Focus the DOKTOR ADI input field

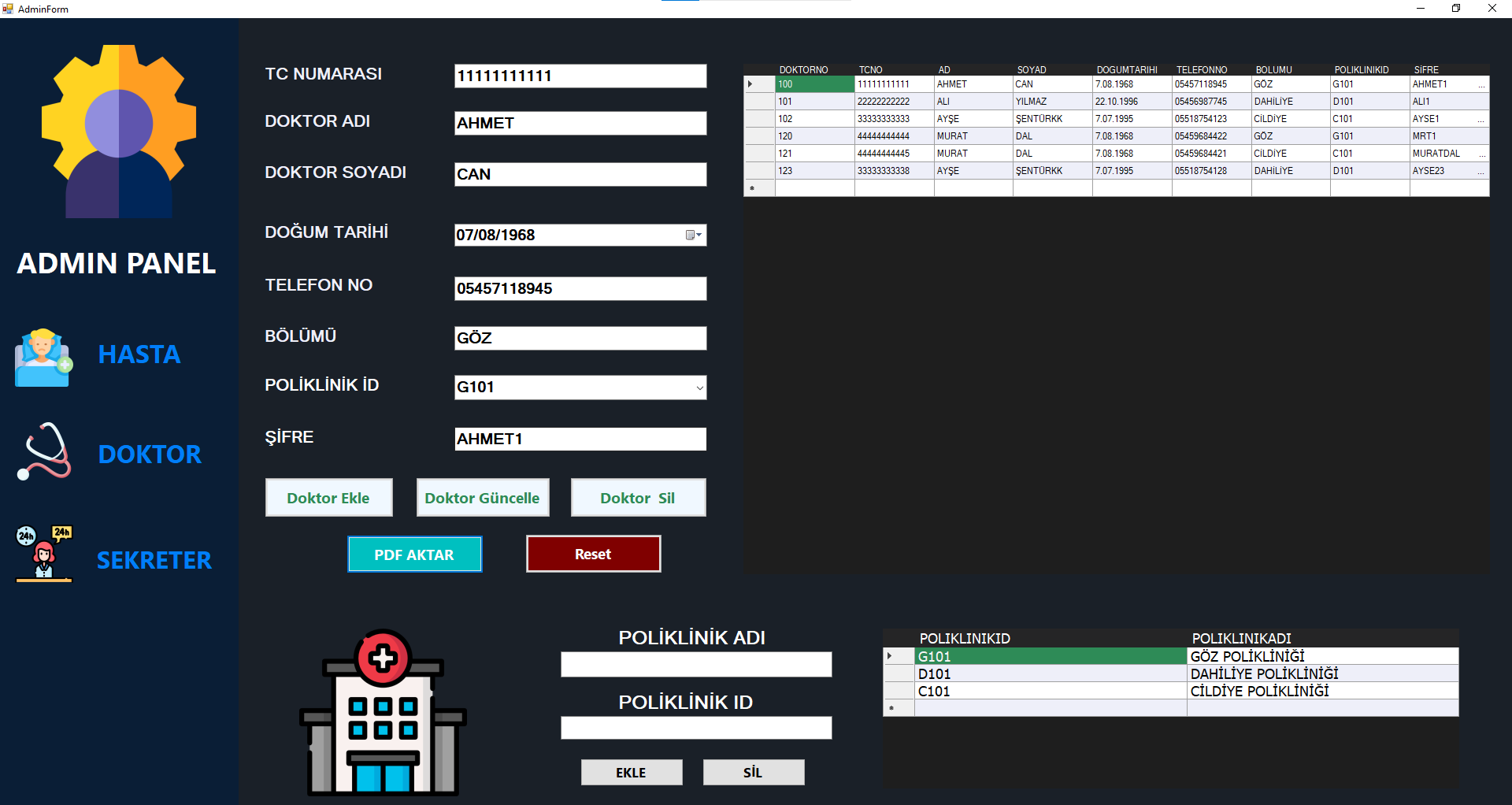pyautogui.click(x=580, y=123)
